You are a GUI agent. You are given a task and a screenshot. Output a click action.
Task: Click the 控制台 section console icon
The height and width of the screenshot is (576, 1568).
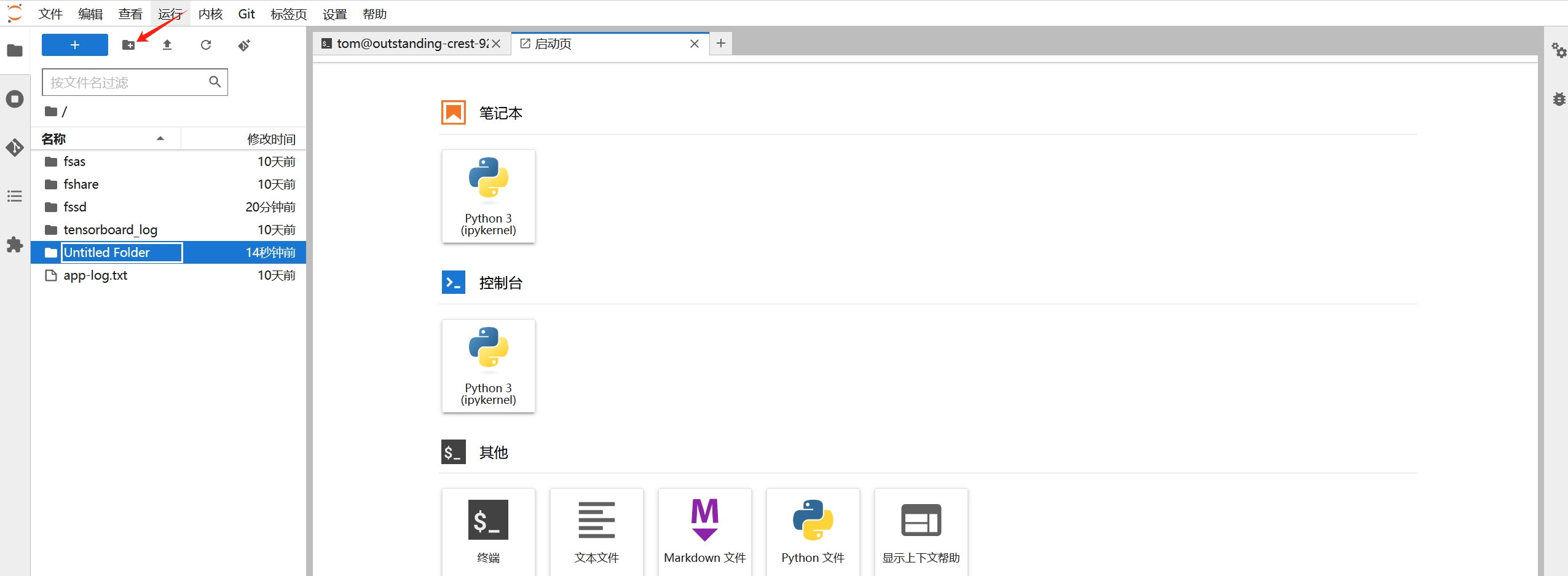454,282
